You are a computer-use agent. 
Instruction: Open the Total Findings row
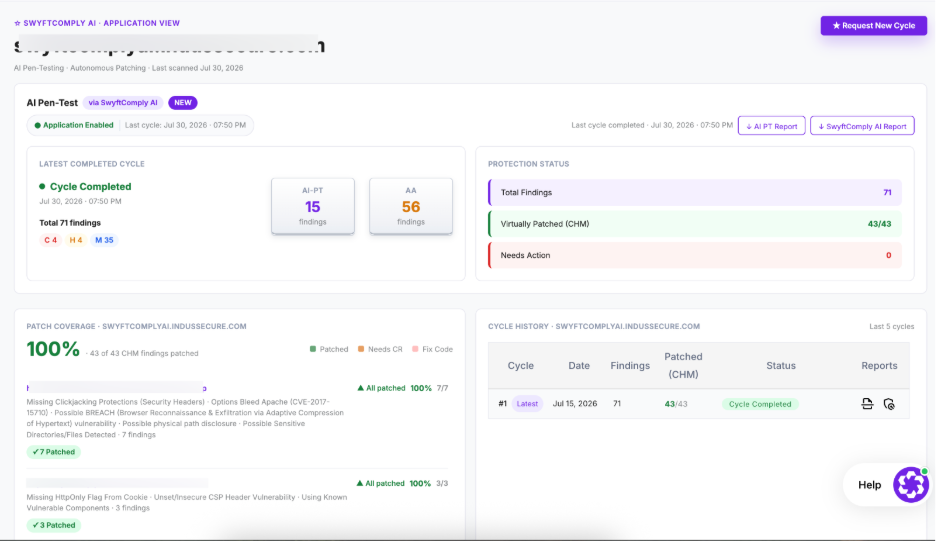pyautogui.click(x=695, y=192)
